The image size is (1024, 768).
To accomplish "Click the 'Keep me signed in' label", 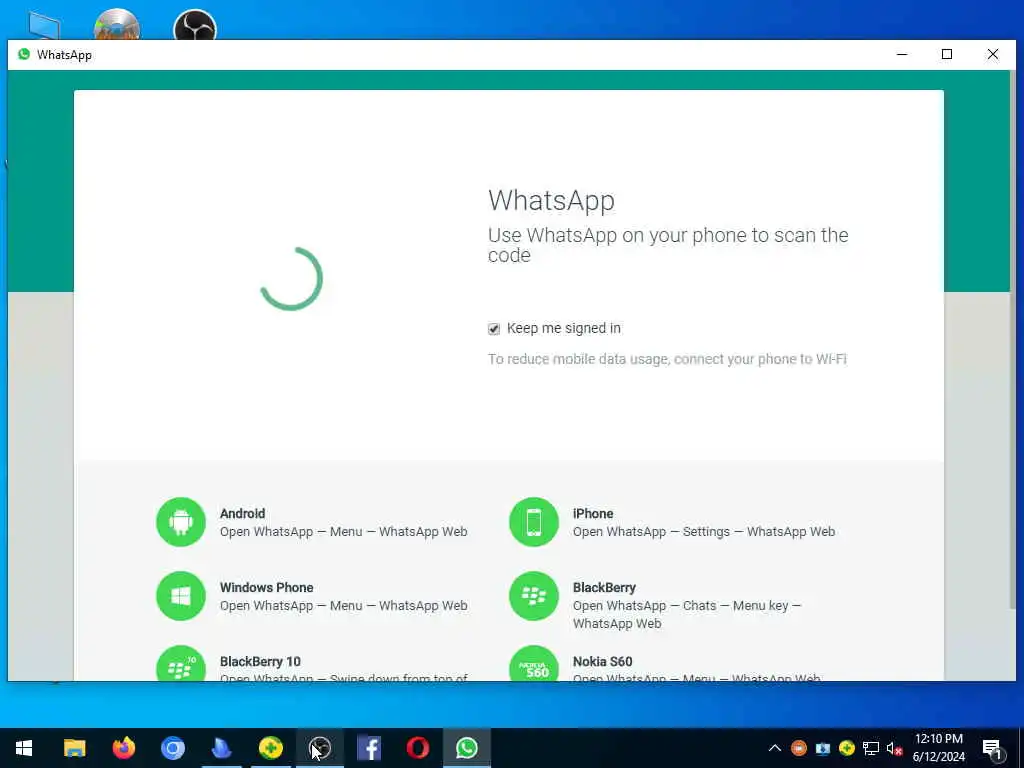I will 564,328.
